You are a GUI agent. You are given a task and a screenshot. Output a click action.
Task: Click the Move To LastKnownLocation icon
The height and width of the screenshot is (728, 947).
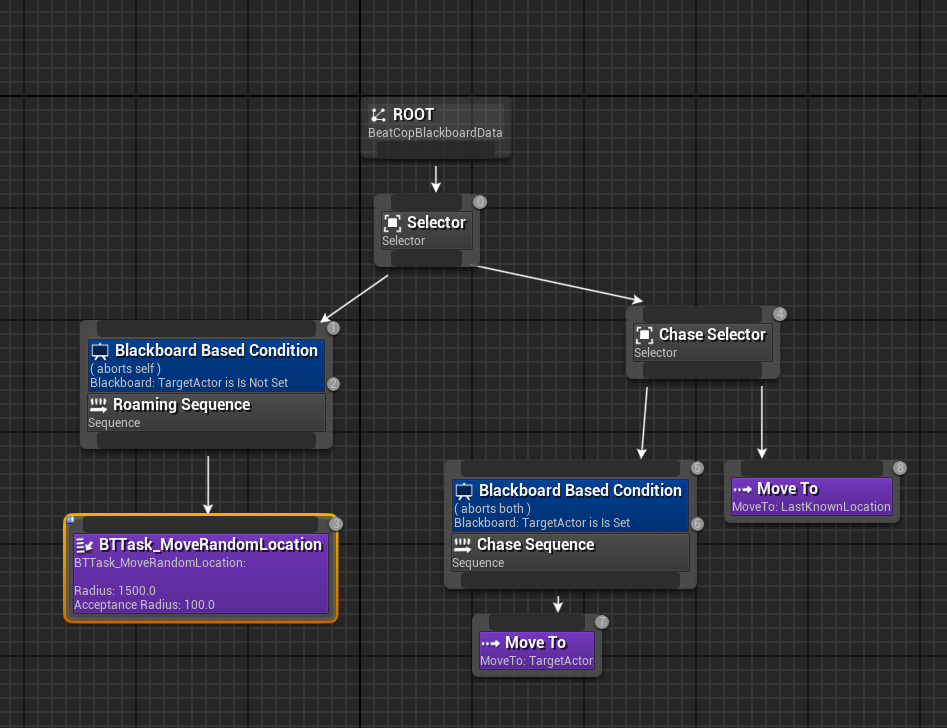742,489
